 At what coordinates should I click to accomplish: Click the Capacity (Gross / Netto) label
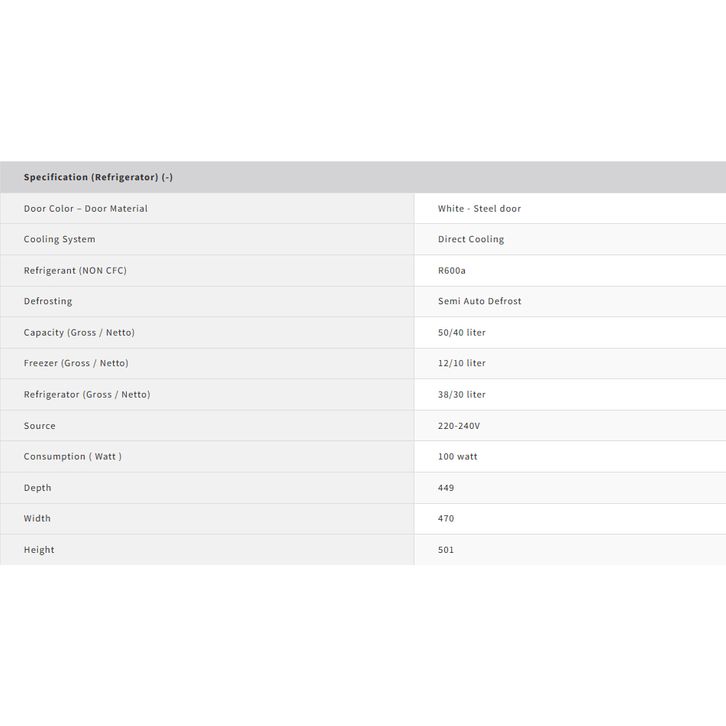click(x=79, y=332)
